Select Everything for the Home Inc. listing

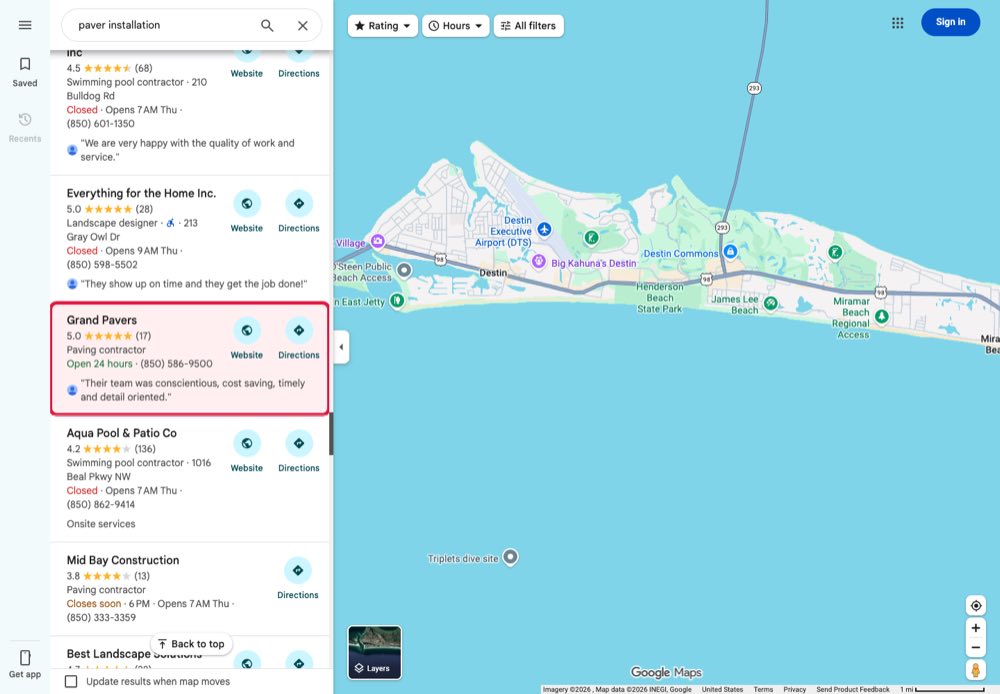click(x=141, y=193)
